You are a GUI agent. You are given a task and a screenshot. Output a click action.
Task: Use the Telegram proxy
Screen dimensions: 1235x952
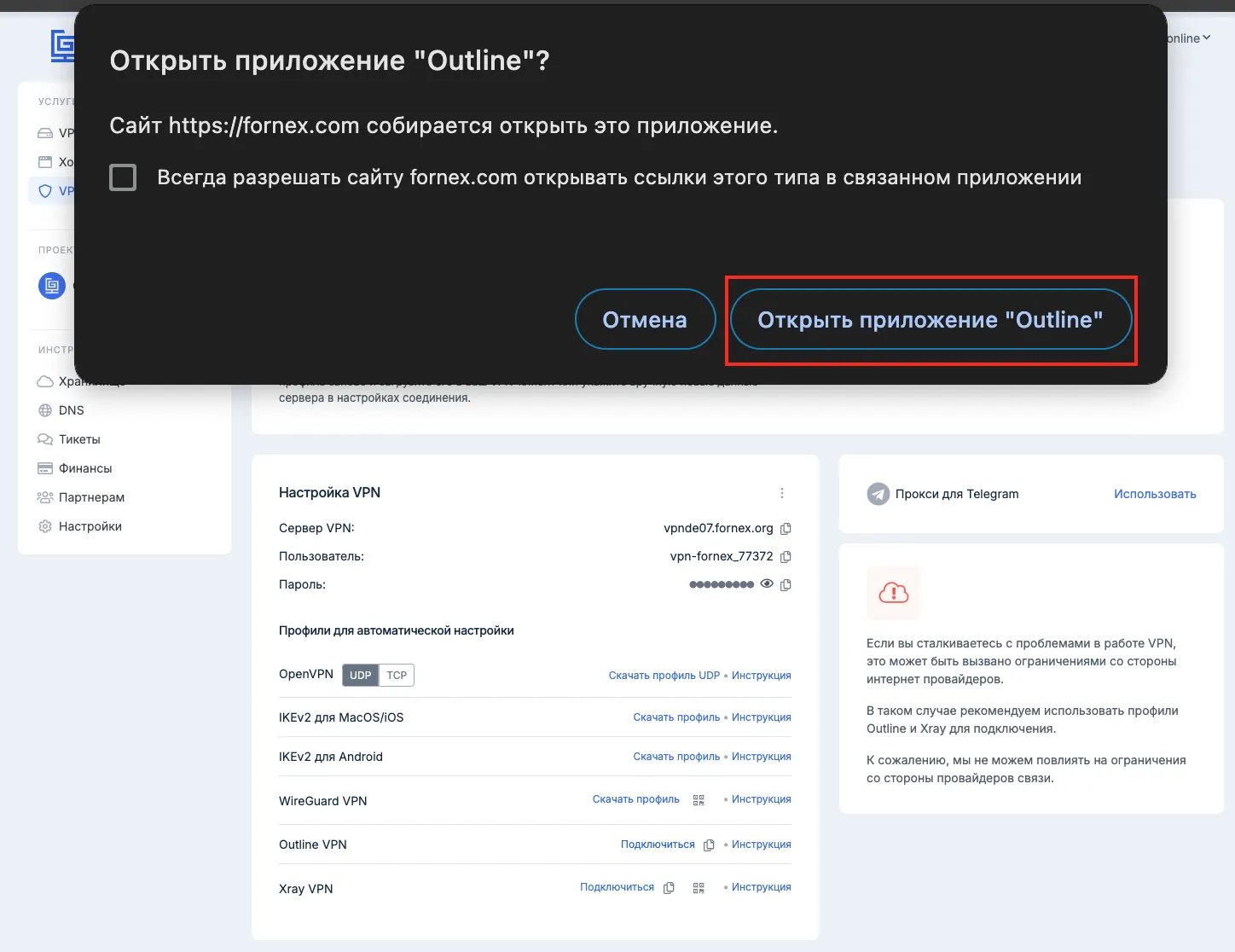1155,494
